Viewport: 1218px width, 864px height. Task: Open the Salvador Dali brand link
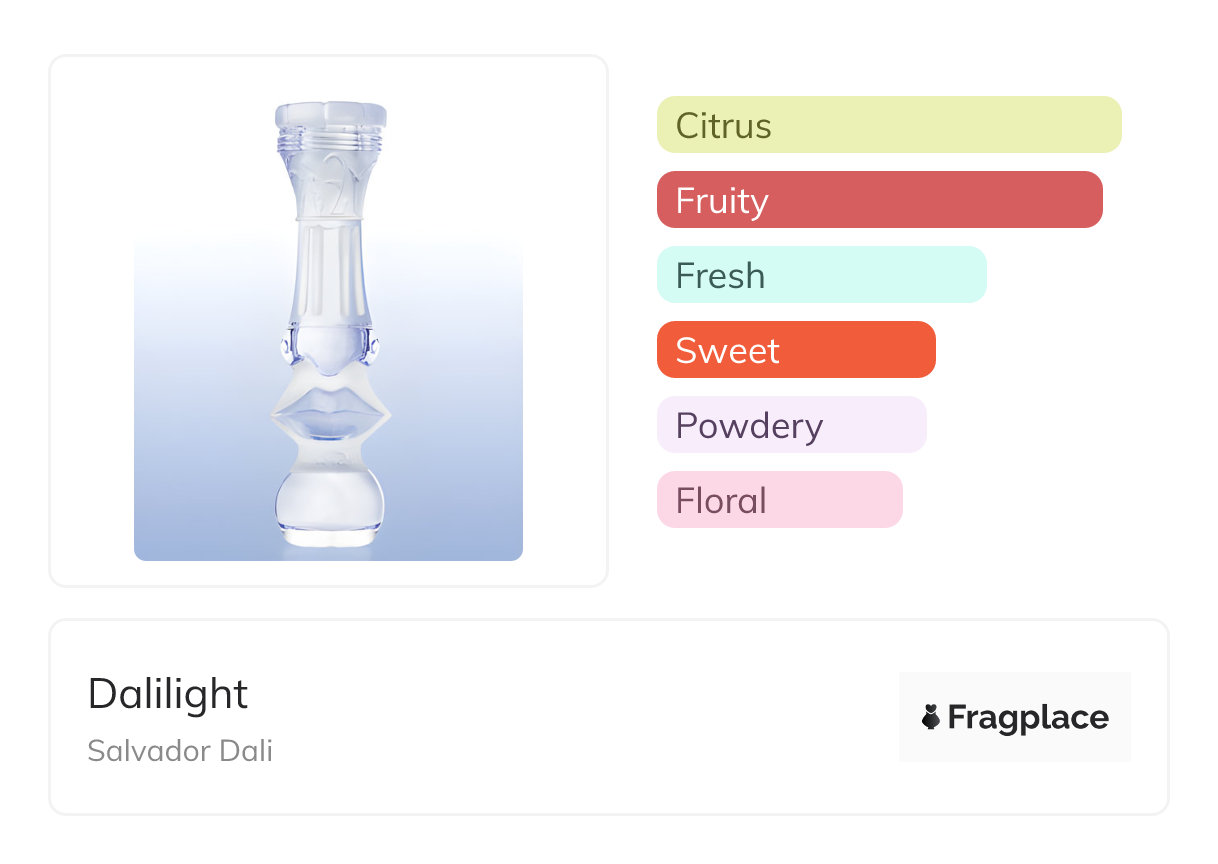pos(180,751)
